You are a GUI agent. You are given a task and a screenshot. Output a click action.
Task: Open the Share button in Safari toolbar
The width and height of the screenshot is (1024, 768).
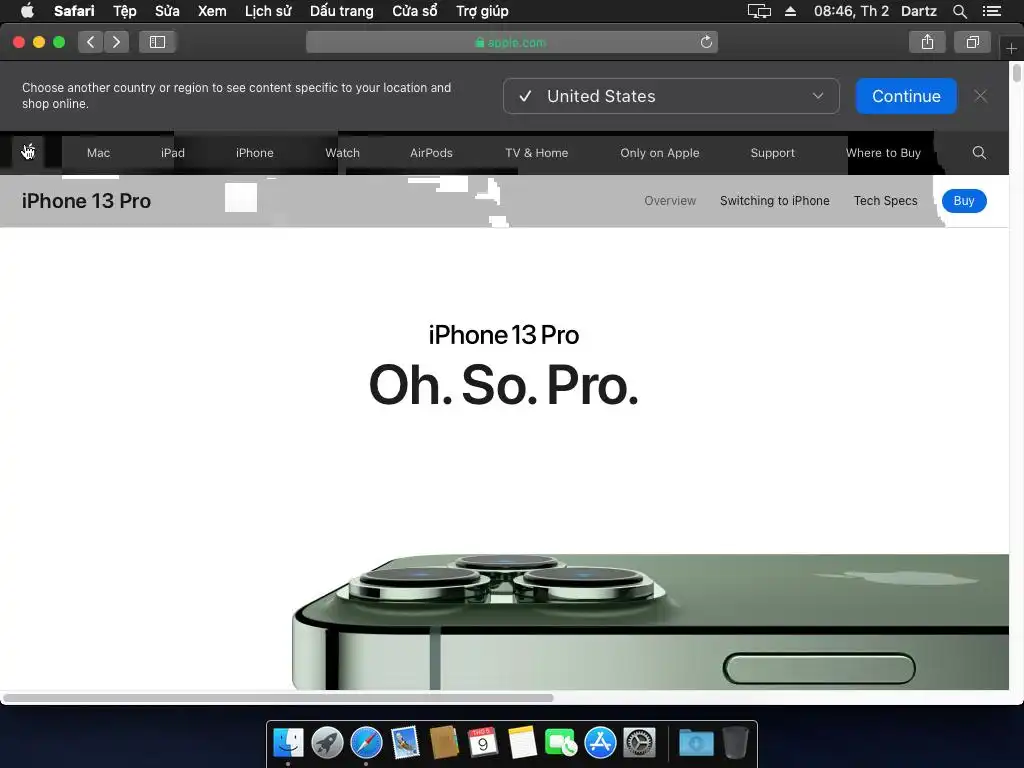[927, 42]
